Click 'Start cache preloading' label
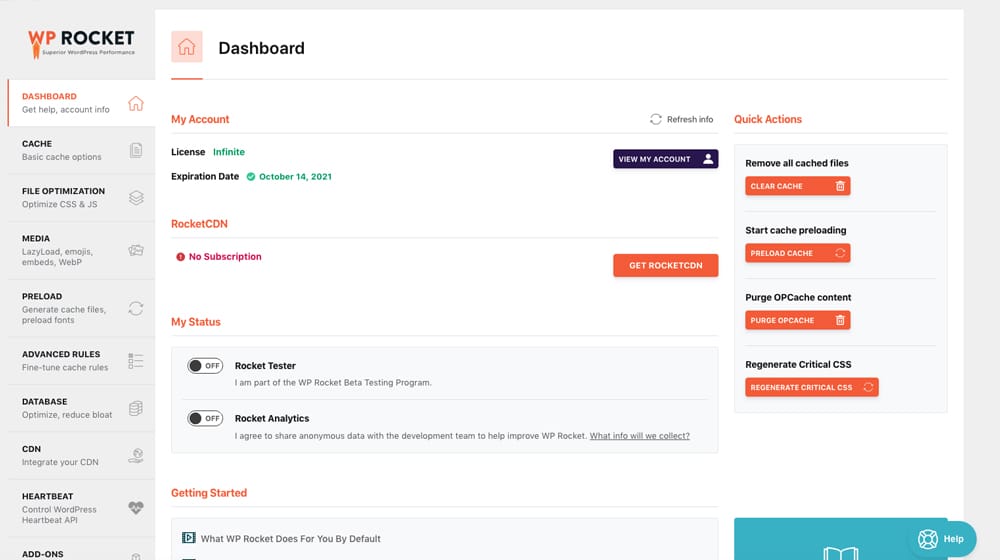The image size is (1000, 560). 796,230
